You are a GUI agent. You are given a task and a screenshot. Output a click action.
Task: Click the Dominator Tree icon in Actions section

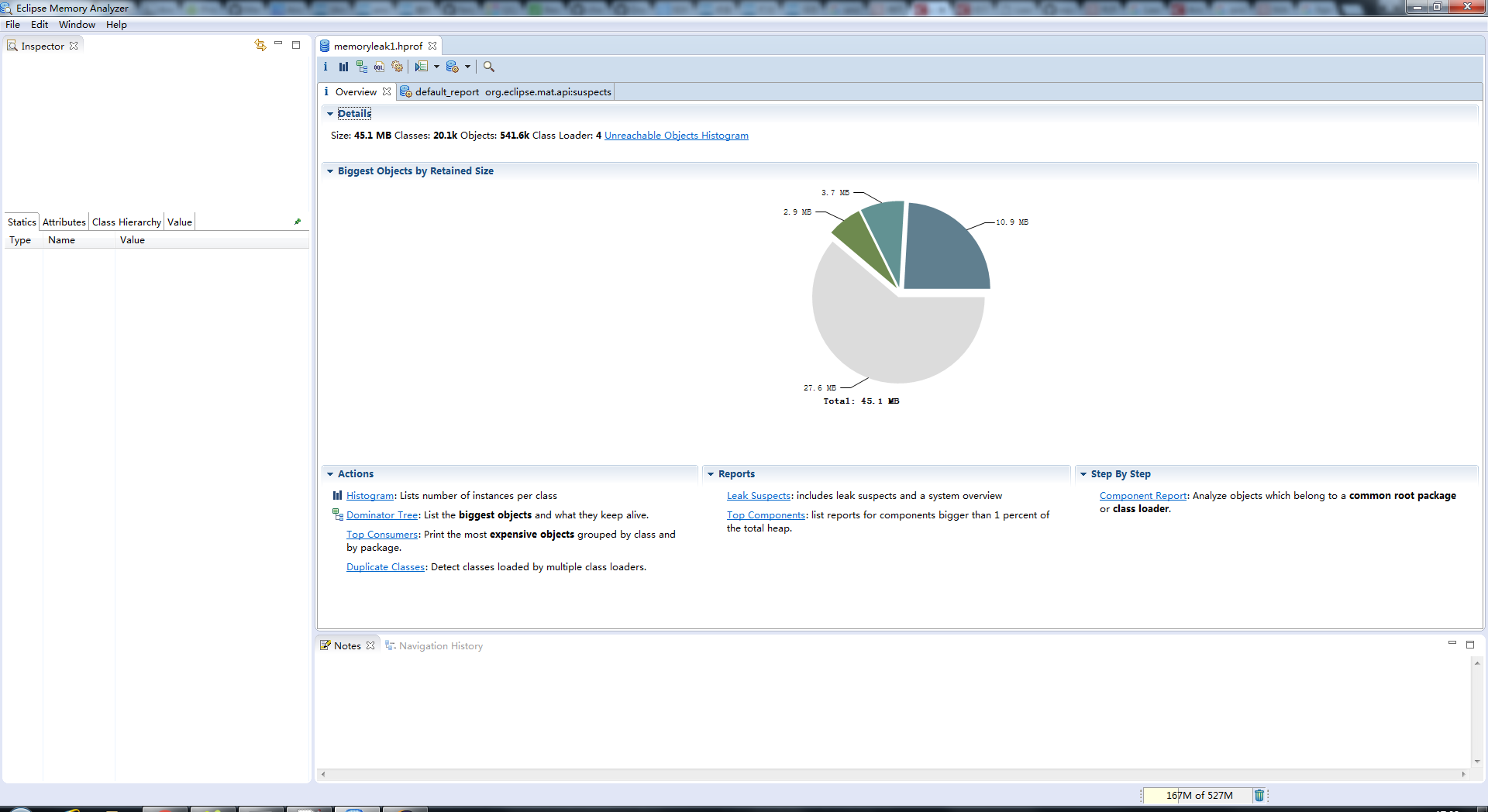[x=338, y=514]
